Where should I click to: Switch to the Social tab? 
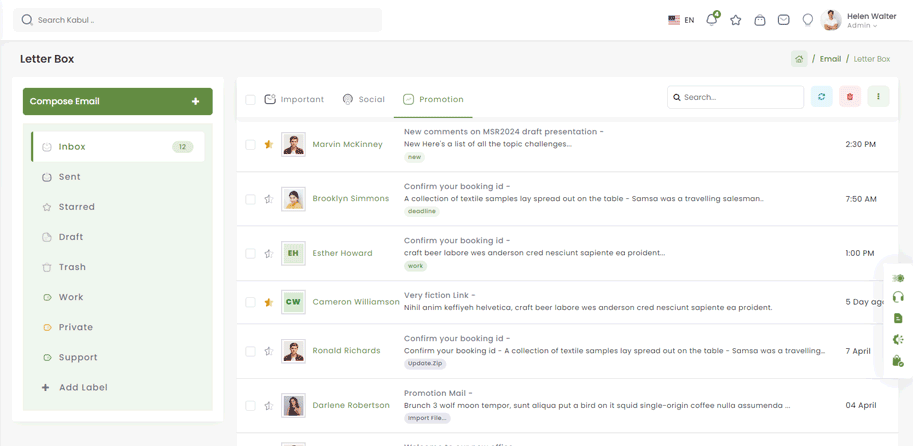click(x=363, y=100)
